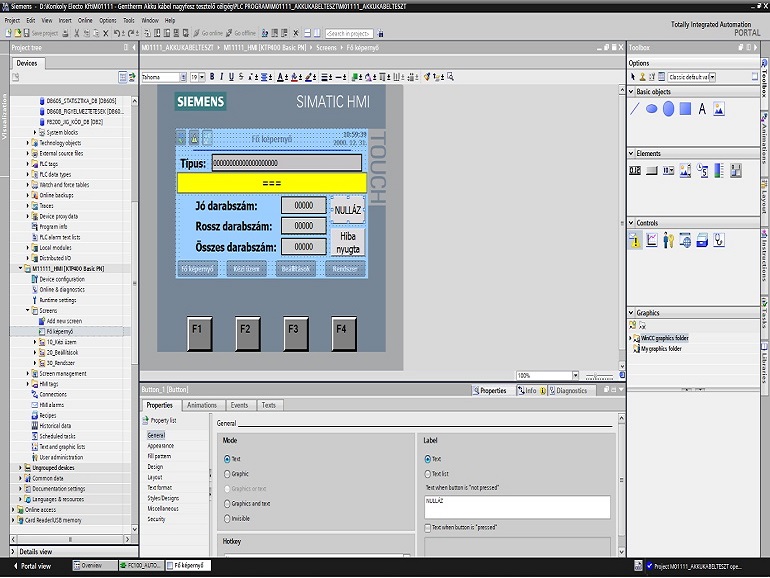The image size is (770, 578).
Task: Select Invisible mode radio button
Action: [x=227, y=519]
